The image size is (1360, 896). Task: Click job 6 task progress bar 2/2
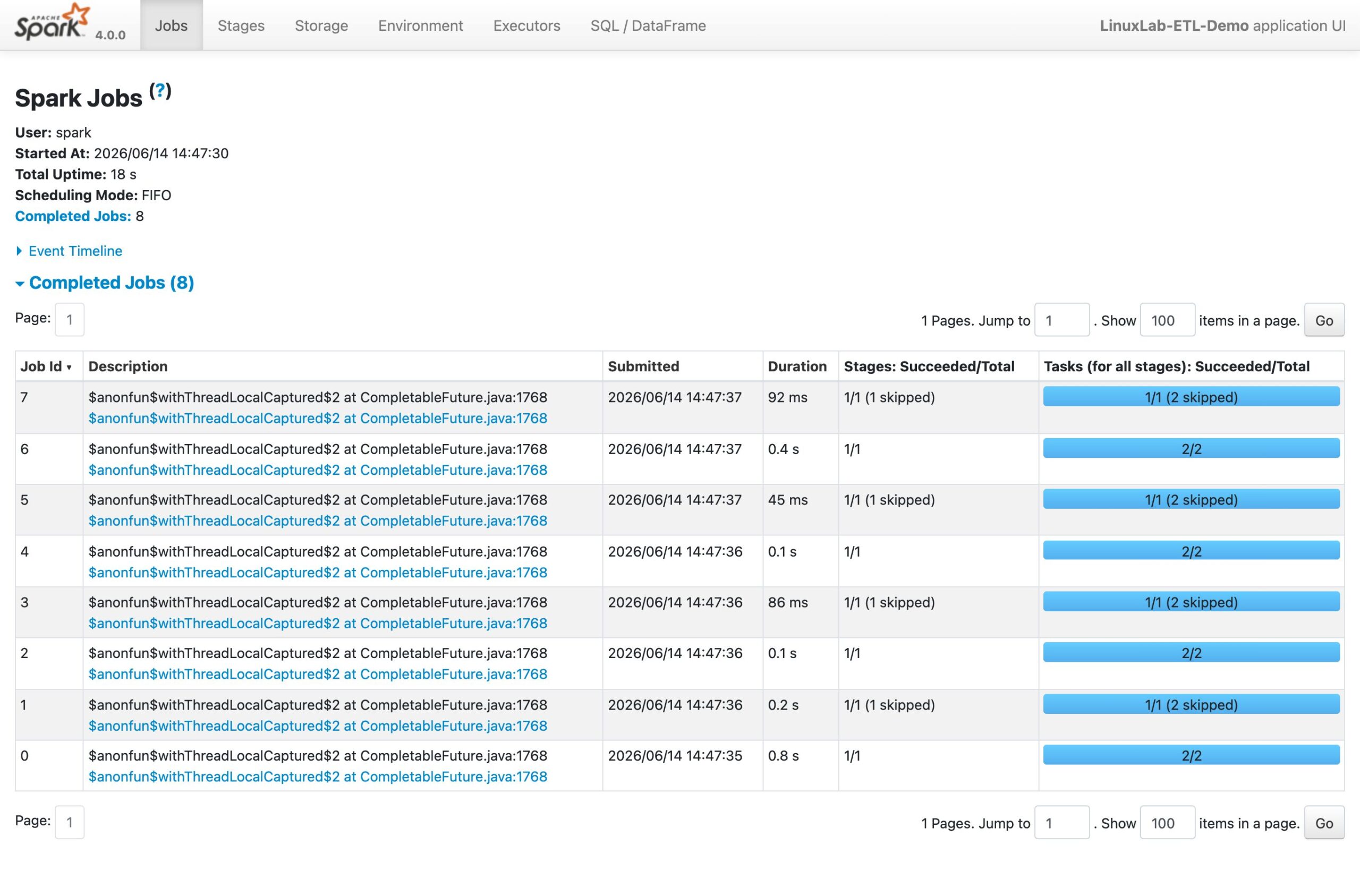coord(1192,449)
